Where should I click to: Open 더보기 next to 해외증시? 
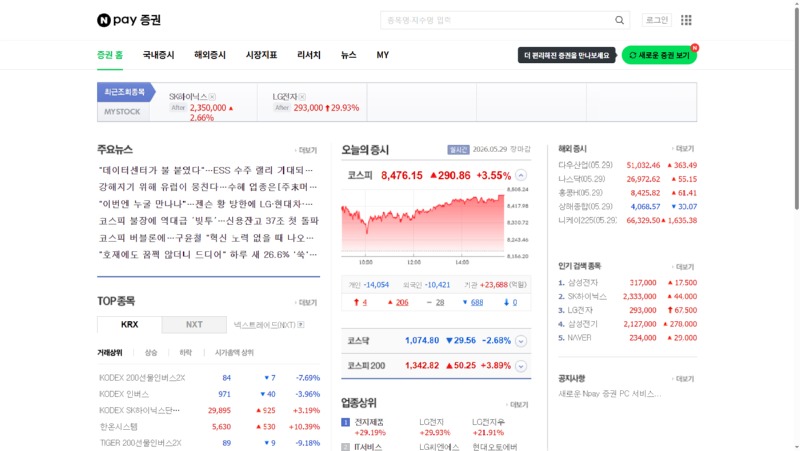coord(683,148)
